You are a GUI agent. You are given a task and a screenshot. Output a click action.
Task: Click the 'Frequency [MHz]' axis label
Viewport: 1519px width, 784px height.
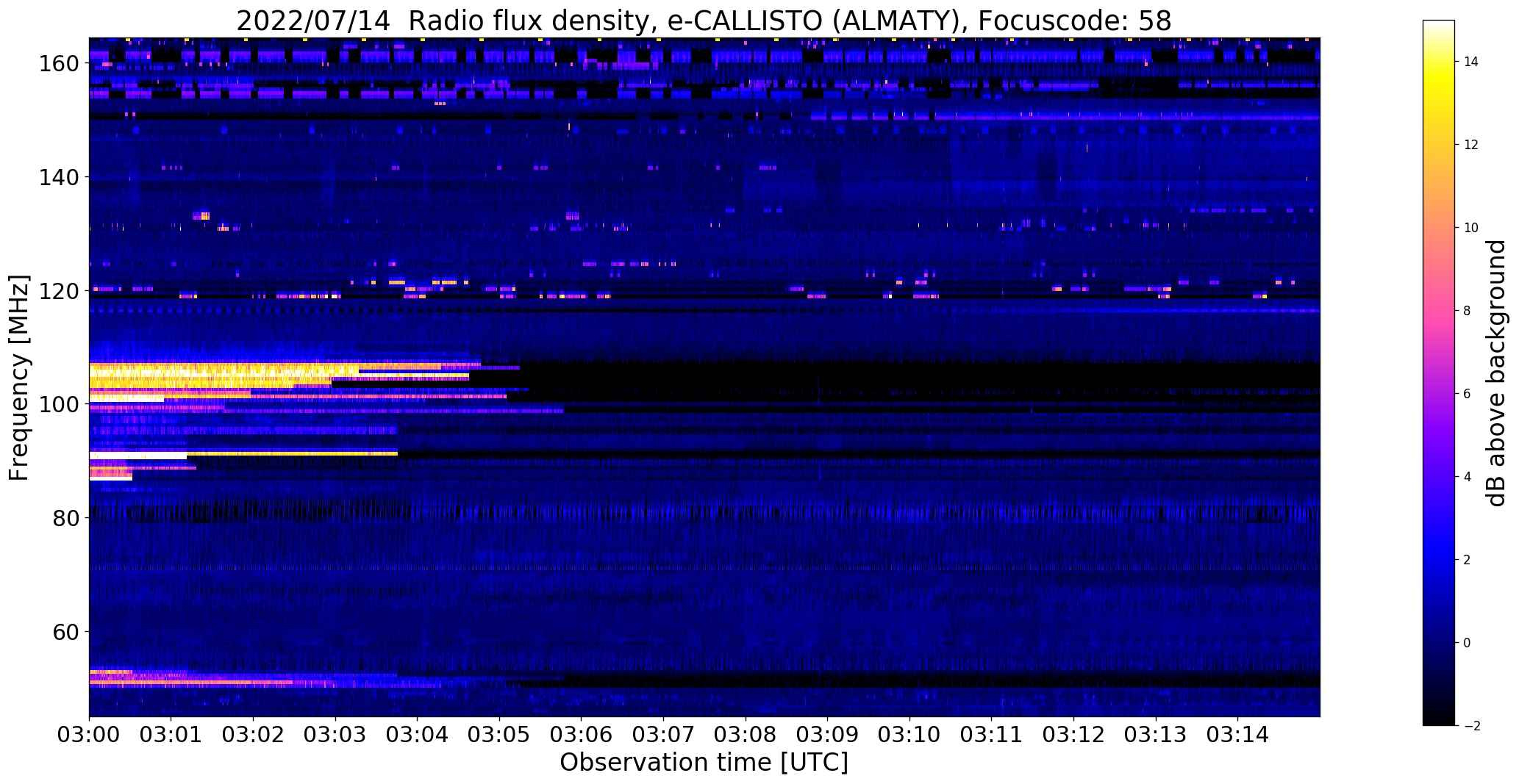20,378
